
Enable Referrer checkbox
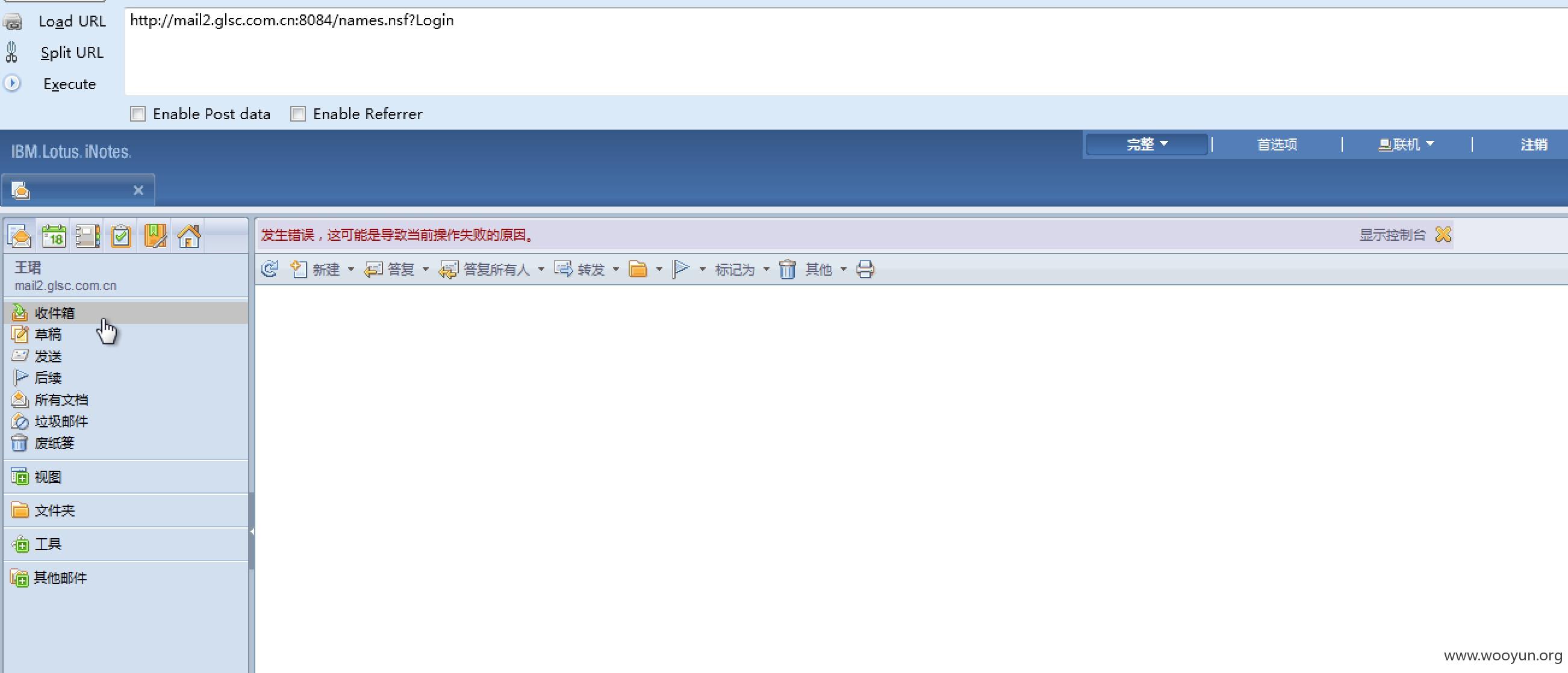tap(297, 114)
